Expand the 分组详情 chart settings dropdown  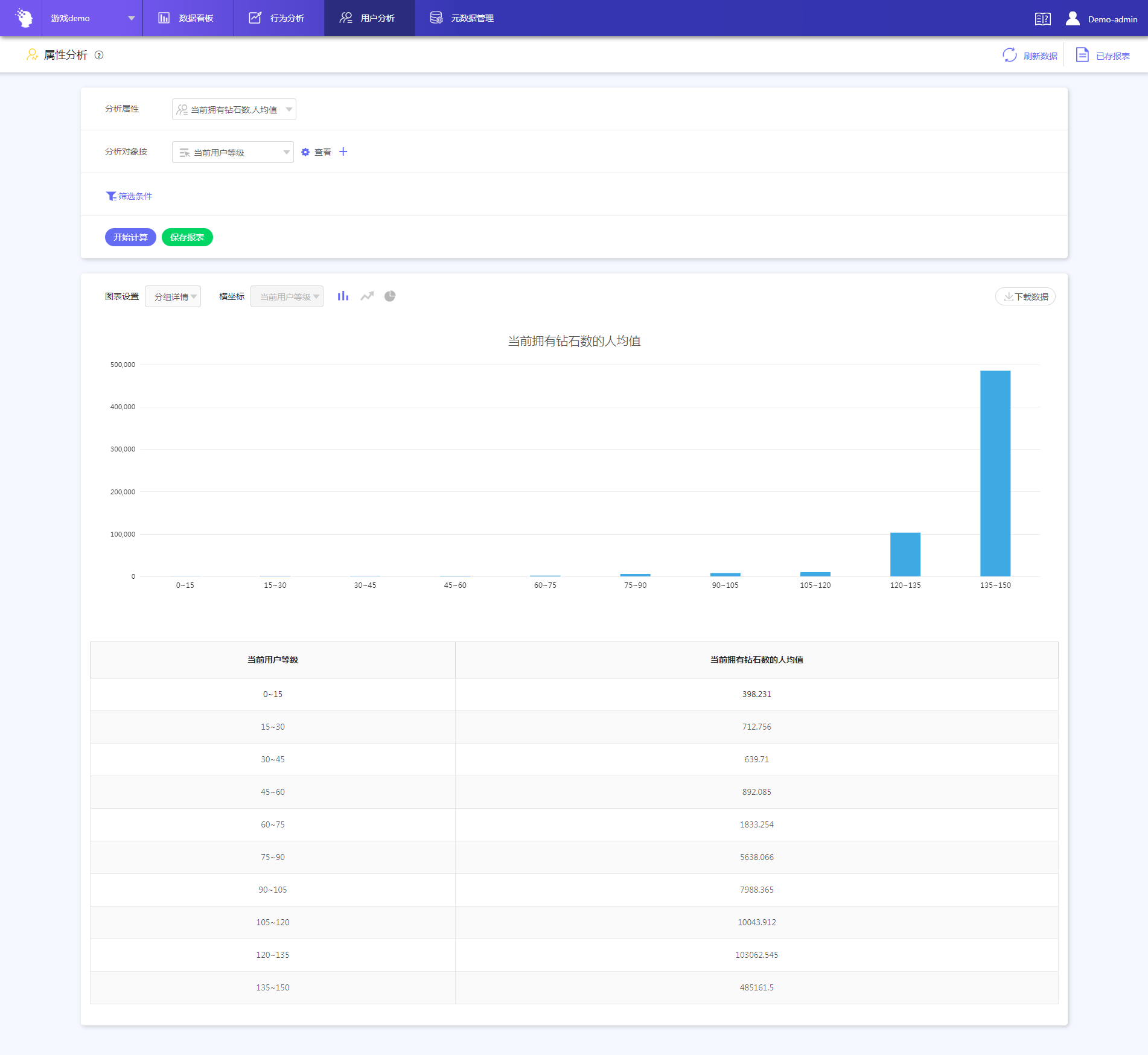[173, 296]
